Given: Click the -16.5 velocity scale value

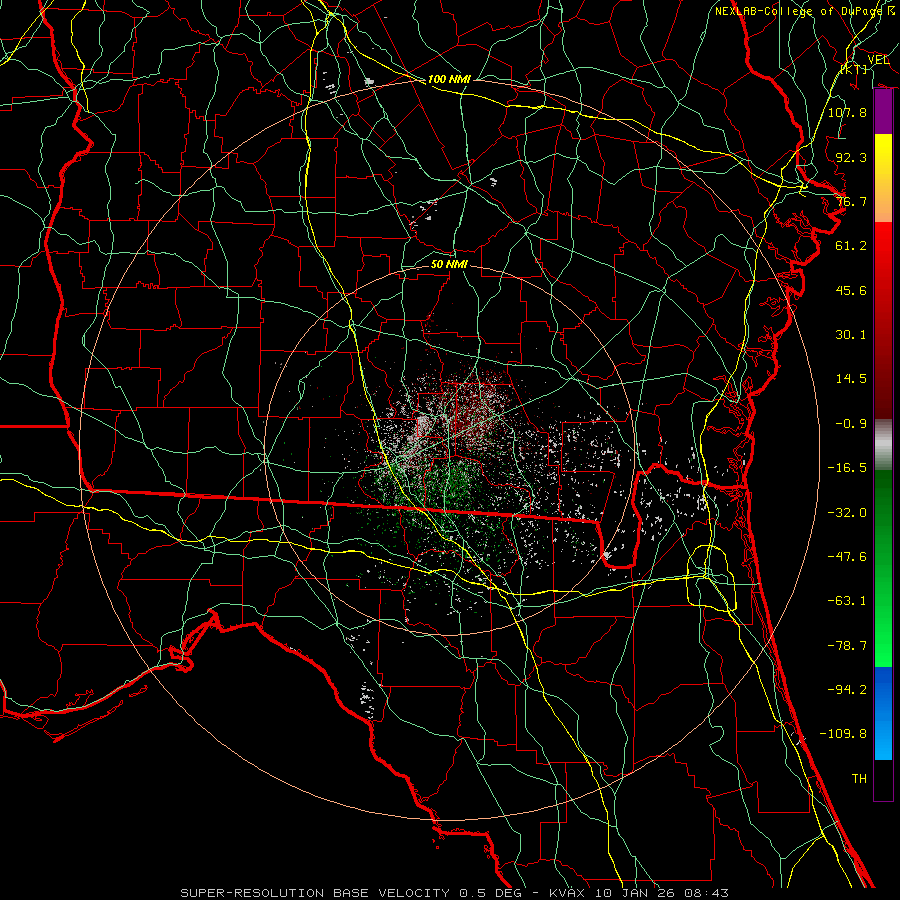Looking at the screenshot, I should 847,468.
